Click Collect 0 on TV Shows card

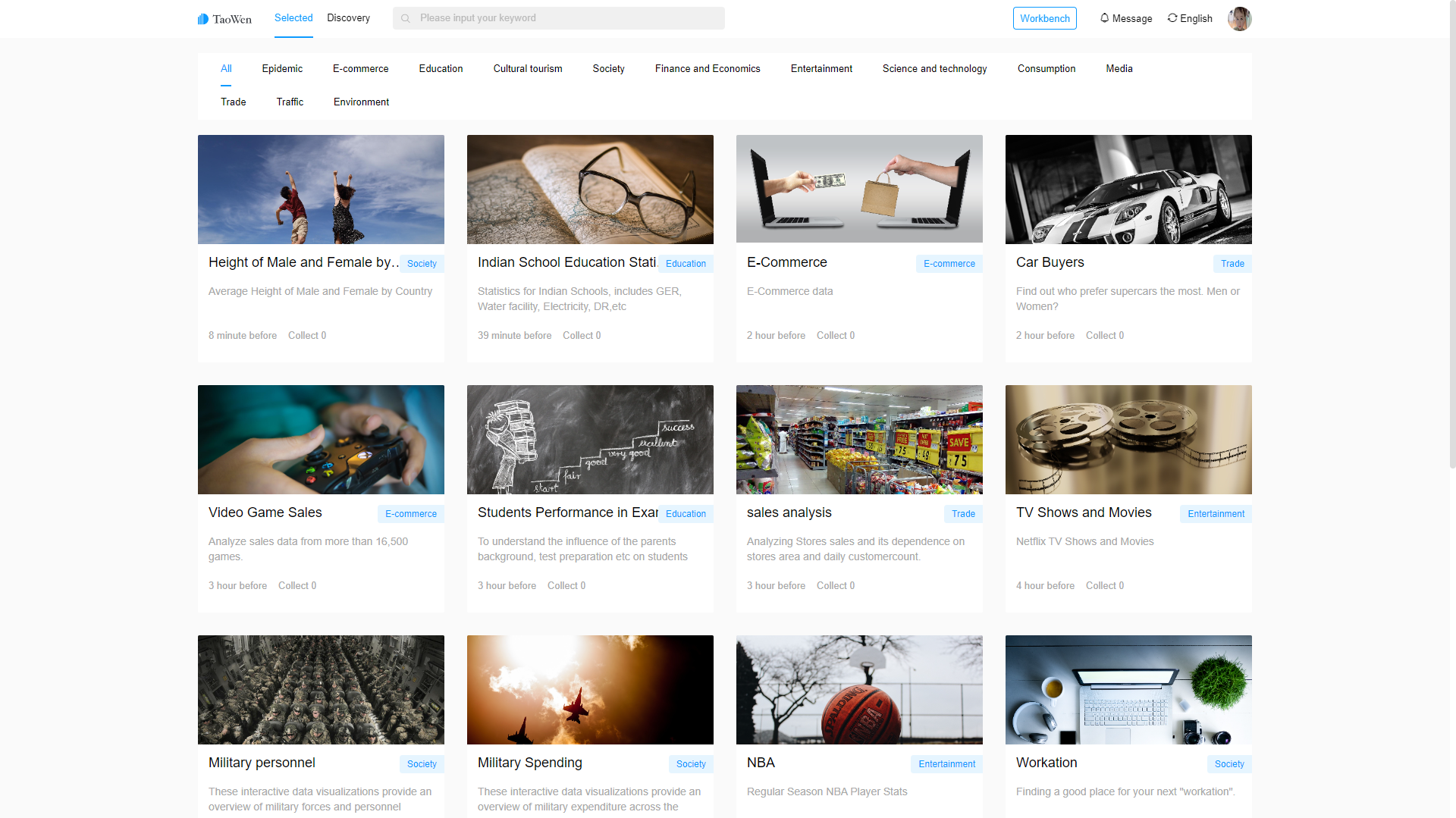pos(1105,586)
